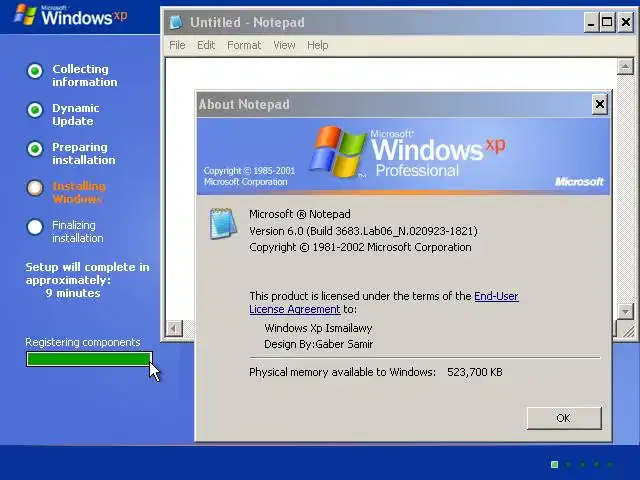The image size is (640, 480).
Task: Click the 'Copyright © 1981-2002 Microsoft Corporation' line
Action: pos(360,247)
